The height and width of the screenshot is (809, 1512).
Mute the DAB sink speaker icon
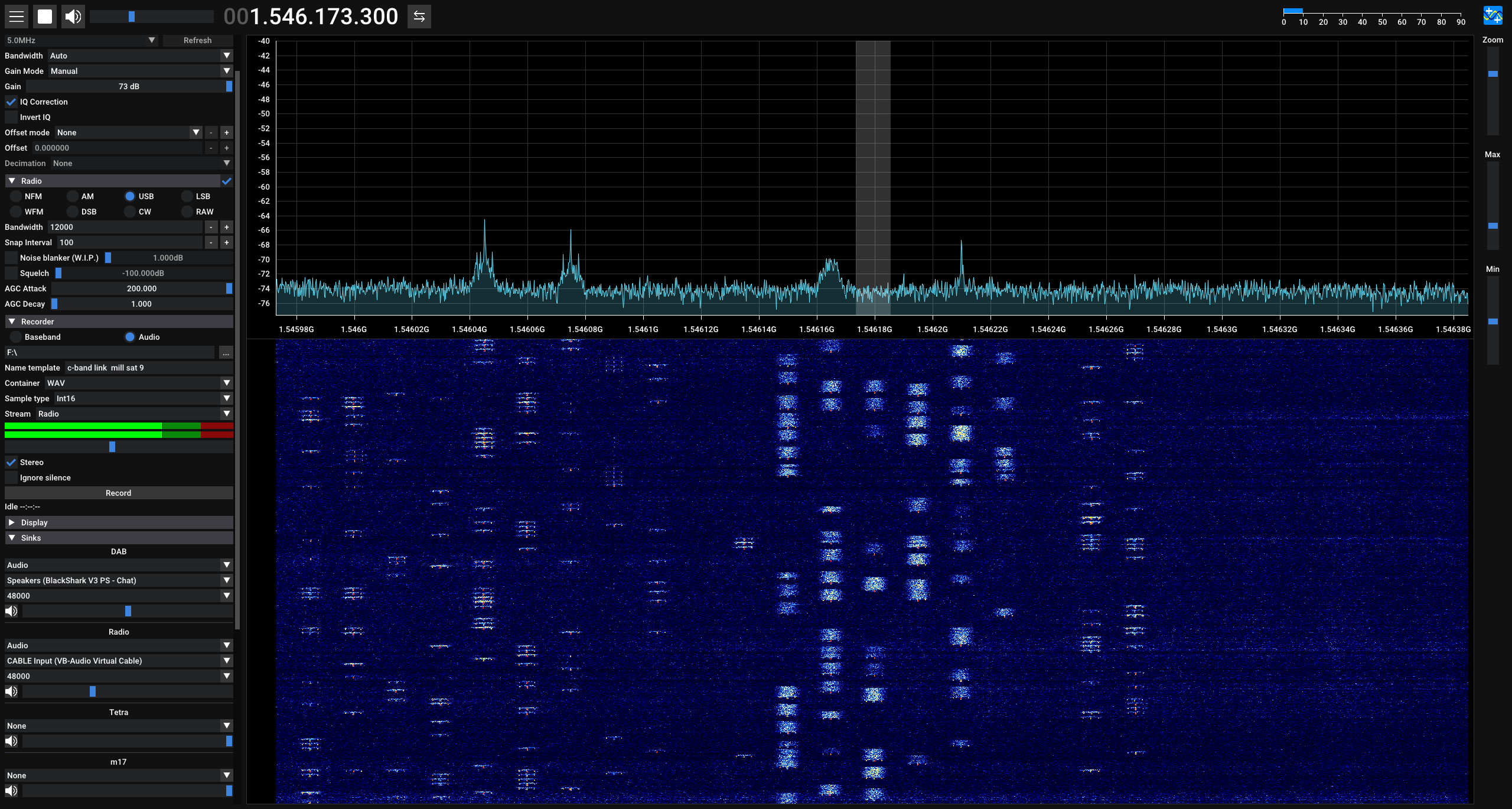click(x=11, y=611)
